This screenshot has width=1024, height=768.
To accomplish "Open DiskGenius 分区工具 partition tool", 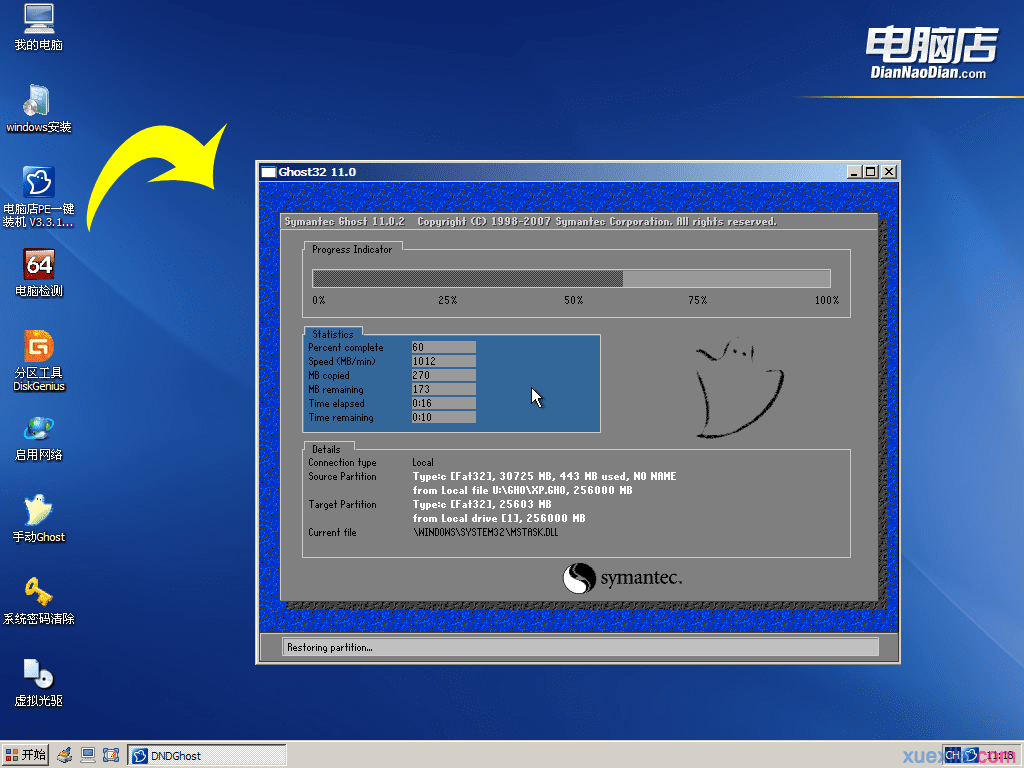I will pos(37,355).
